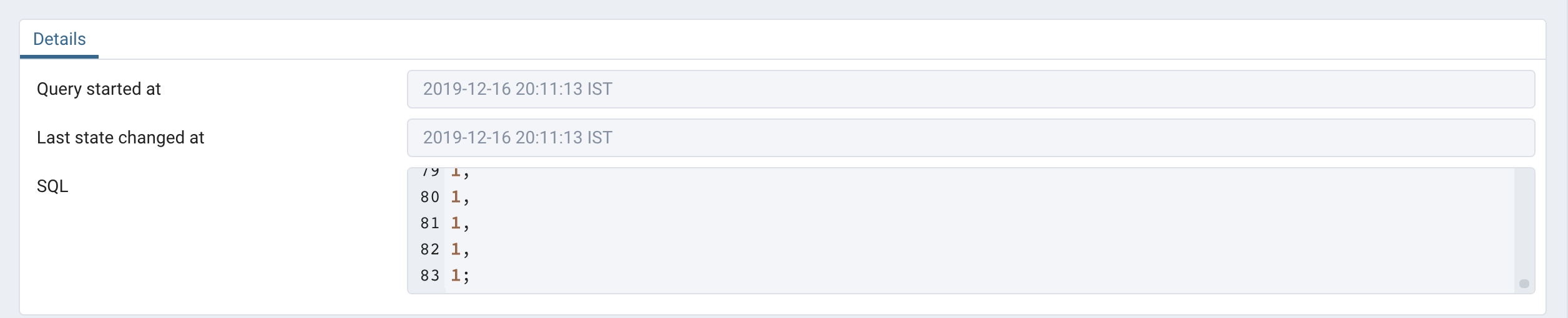Open the Details tab
Viewport: 1568px width, 318px height.
tap(59, 39)
